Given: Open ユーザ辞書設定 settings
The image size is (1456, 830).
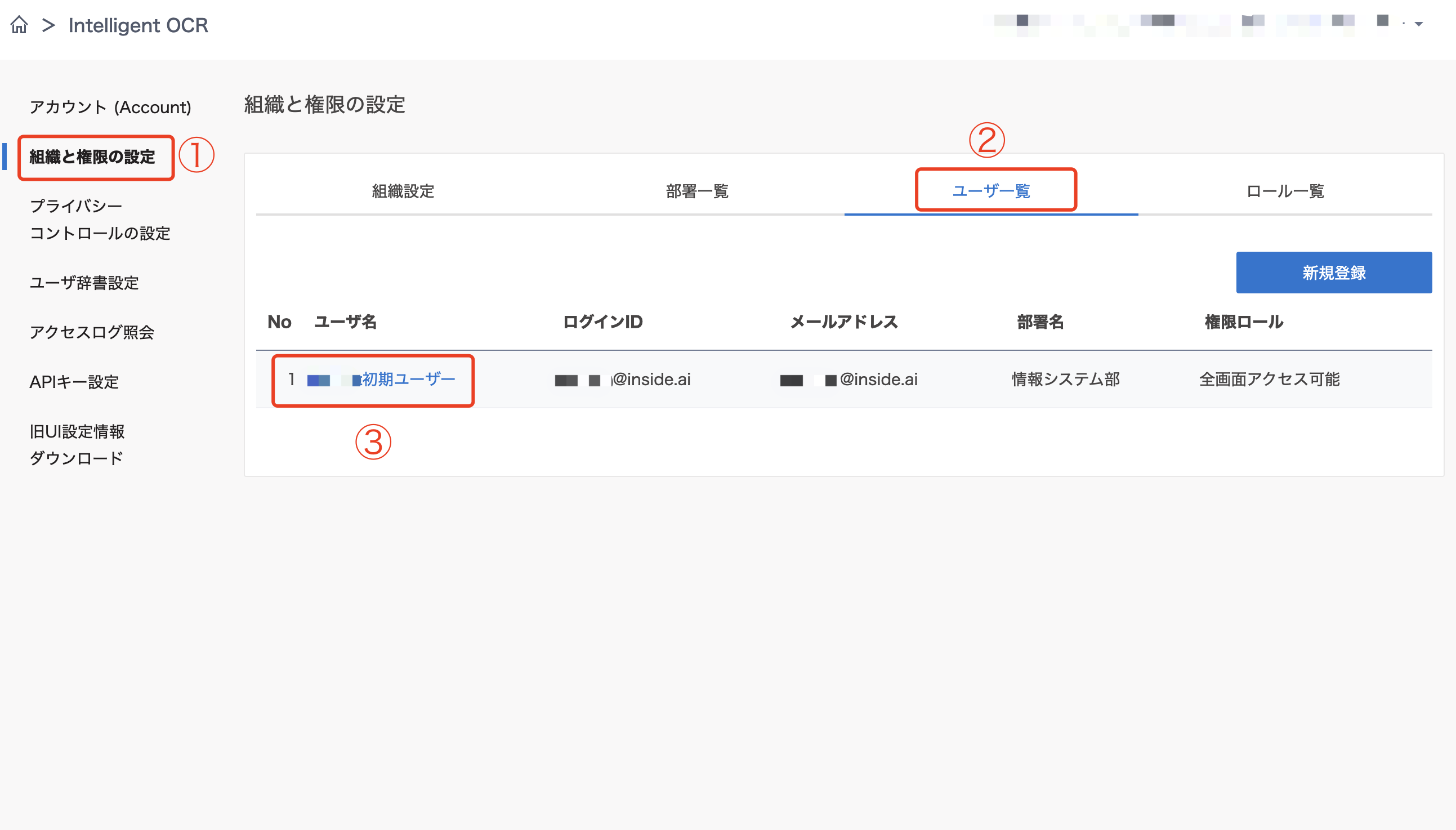Looking at the screenshot, I should 84,283.
